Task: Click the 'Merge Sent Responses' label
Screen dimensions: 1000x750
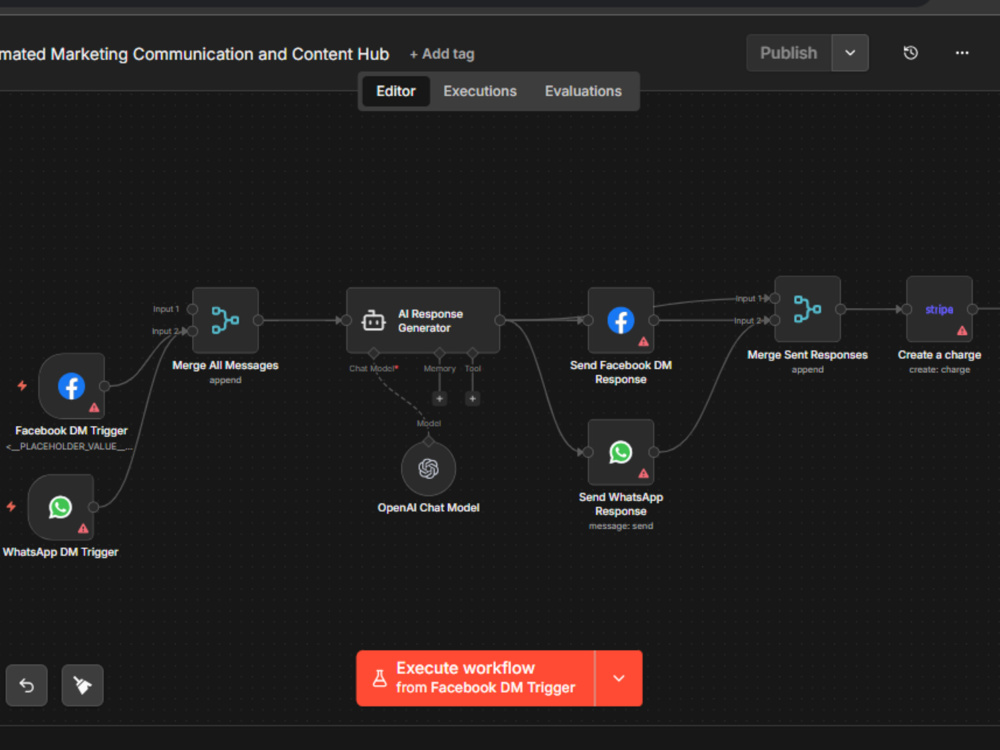Action: pos(807,355)
